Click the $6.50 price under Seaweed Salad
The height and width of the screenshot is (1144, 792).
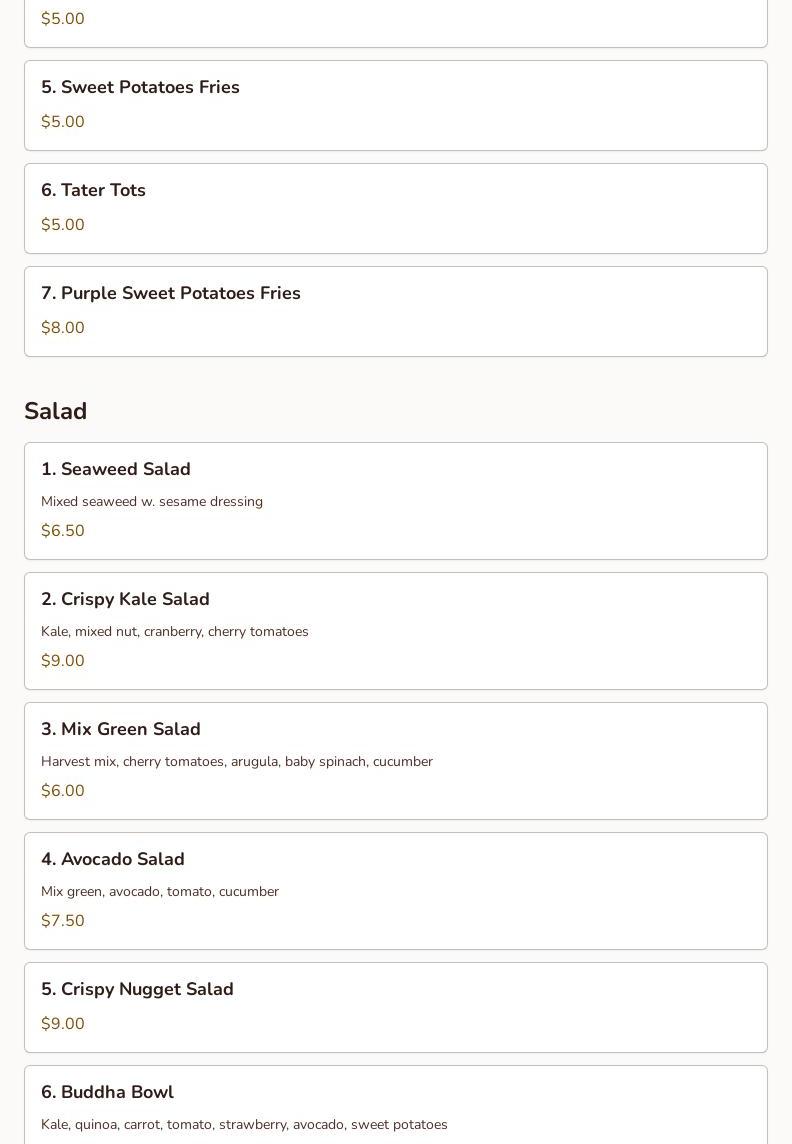[x=63, y=531]
